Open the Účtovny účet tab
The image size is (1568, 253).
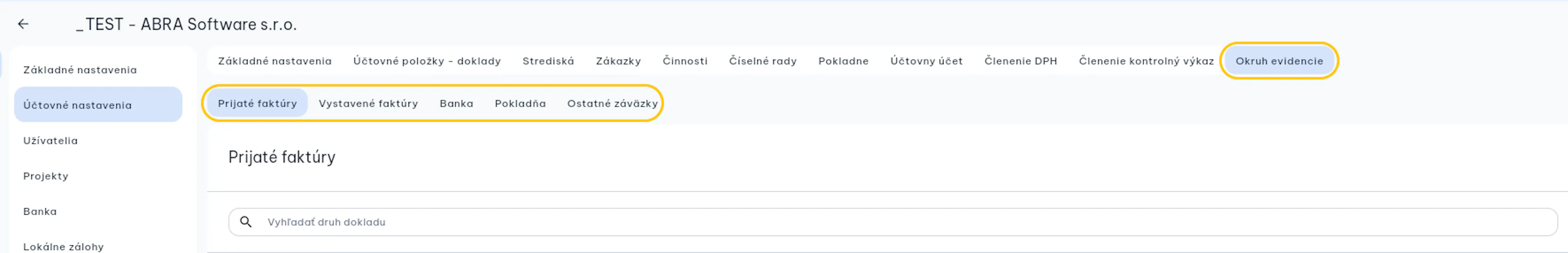click(927, 61)
